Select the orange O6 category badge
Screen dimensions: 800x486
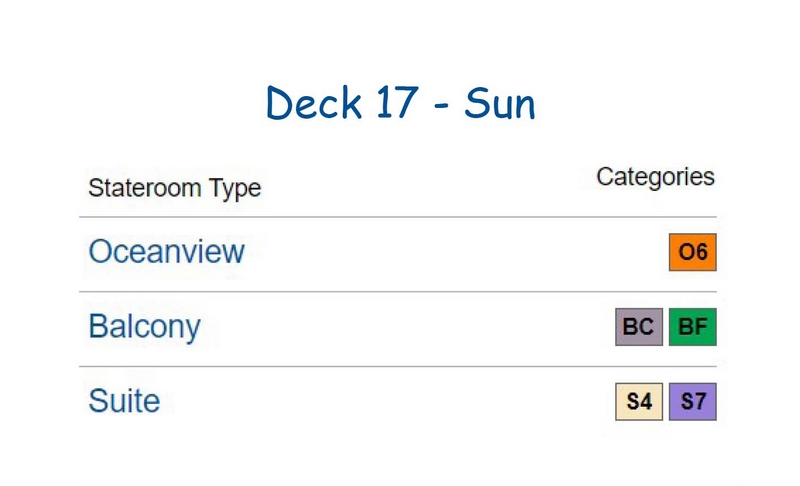click(x=692, y=252)
